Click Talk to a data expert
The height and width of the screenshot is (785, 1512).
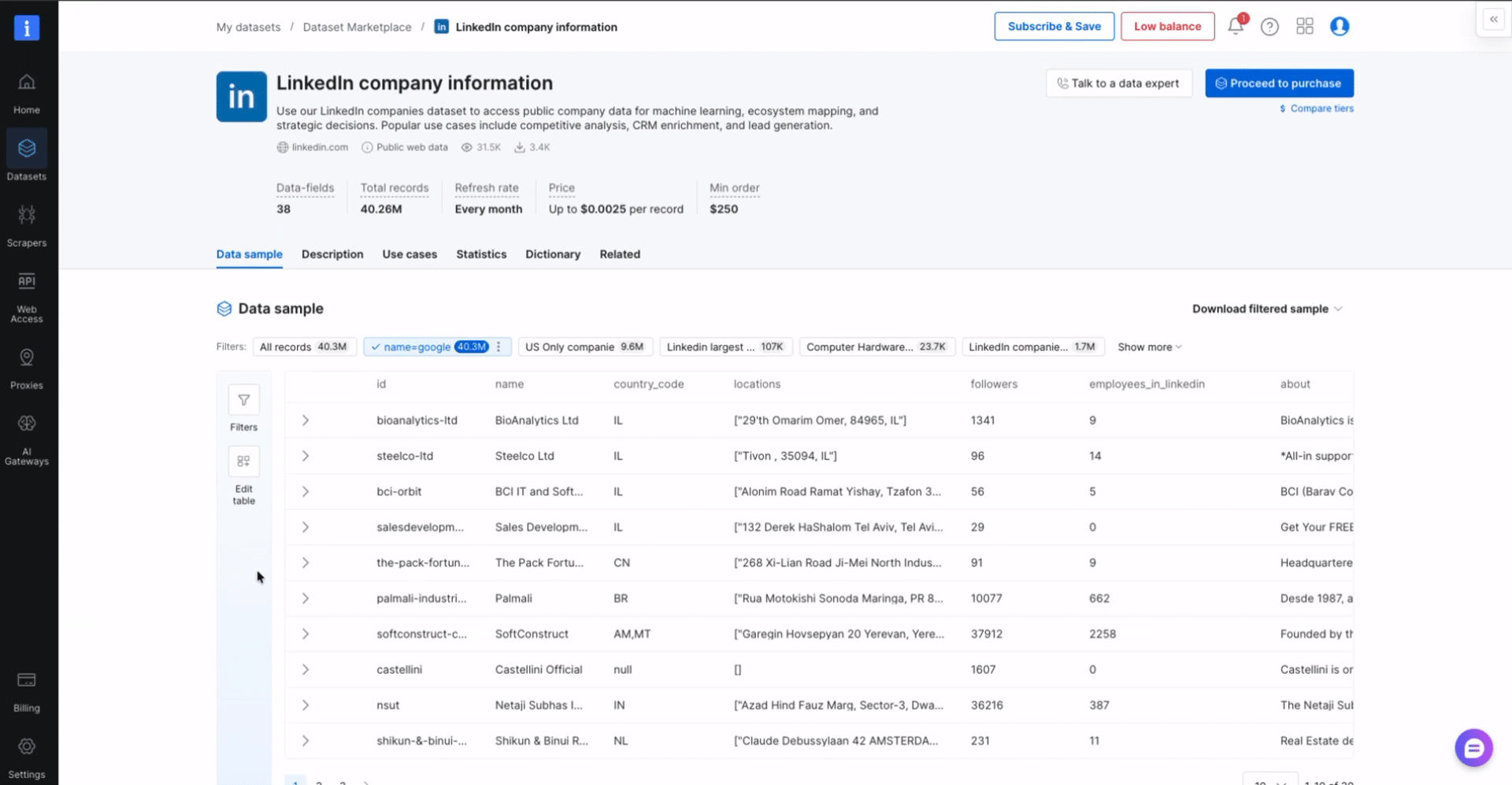(1119, 83)
